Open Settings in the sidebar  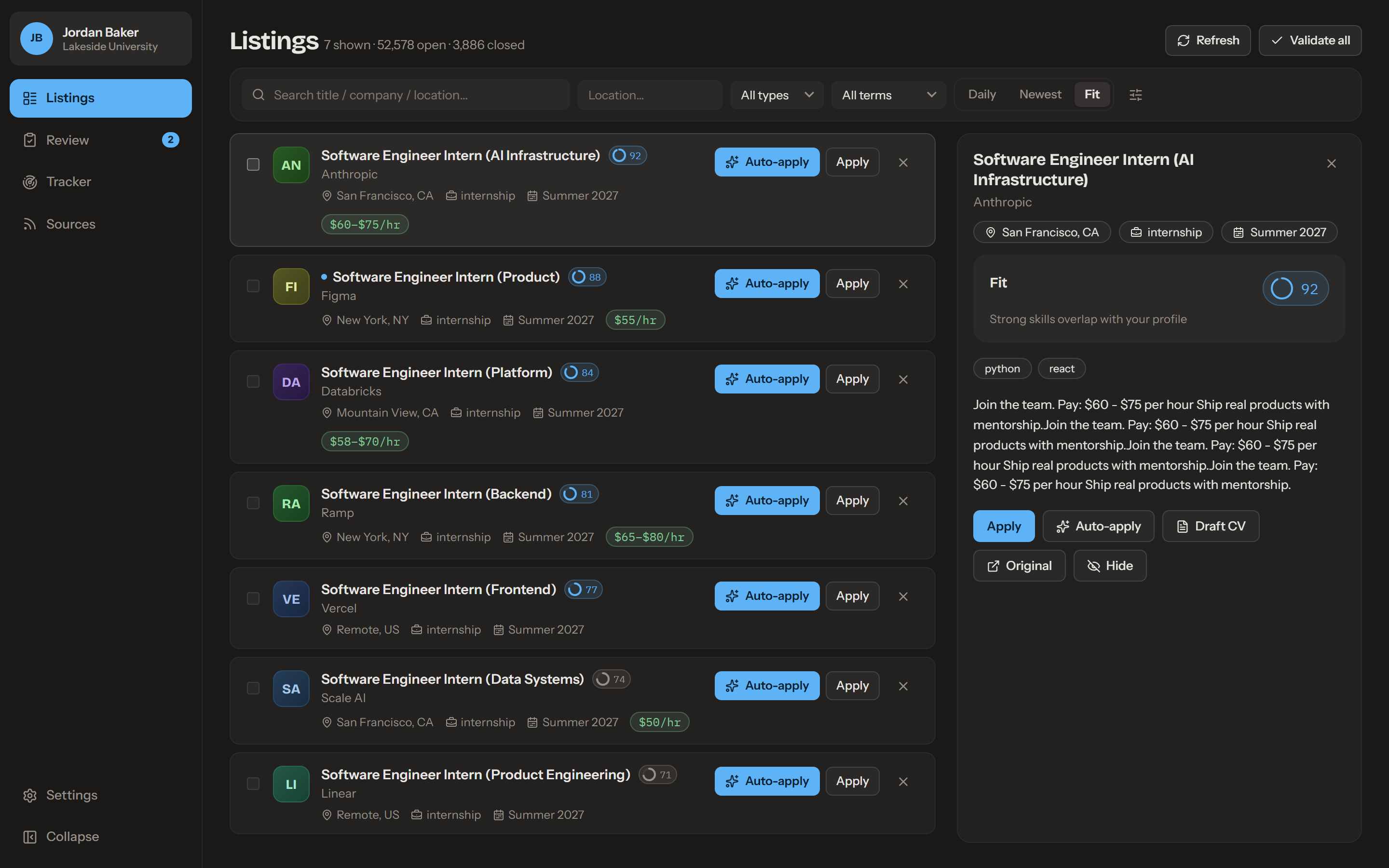point(101,795)
